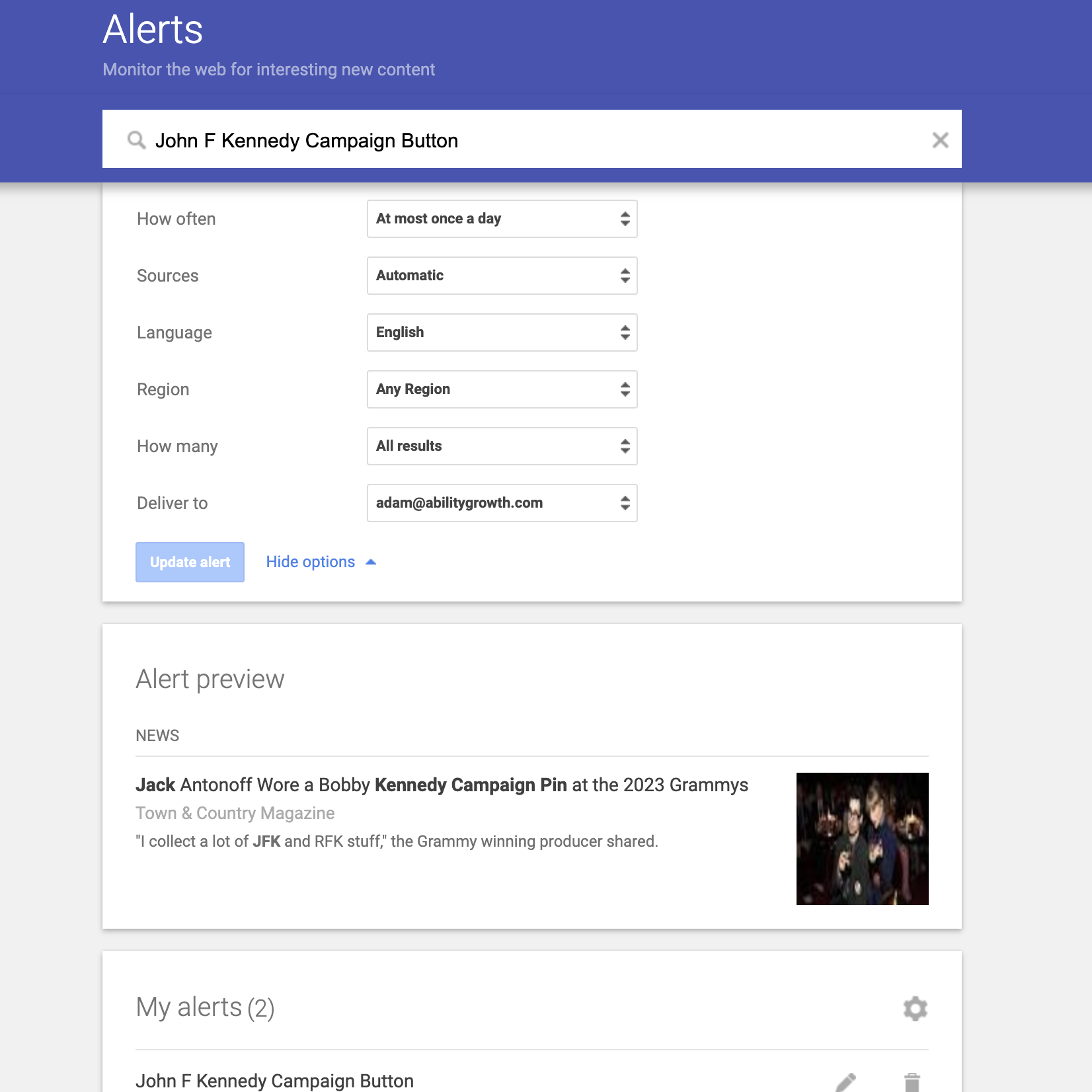Viewport: 1092px width, 1092px height.
Task: Click the Grammys article thumbnail image
Action: click(x=862, y=839)
